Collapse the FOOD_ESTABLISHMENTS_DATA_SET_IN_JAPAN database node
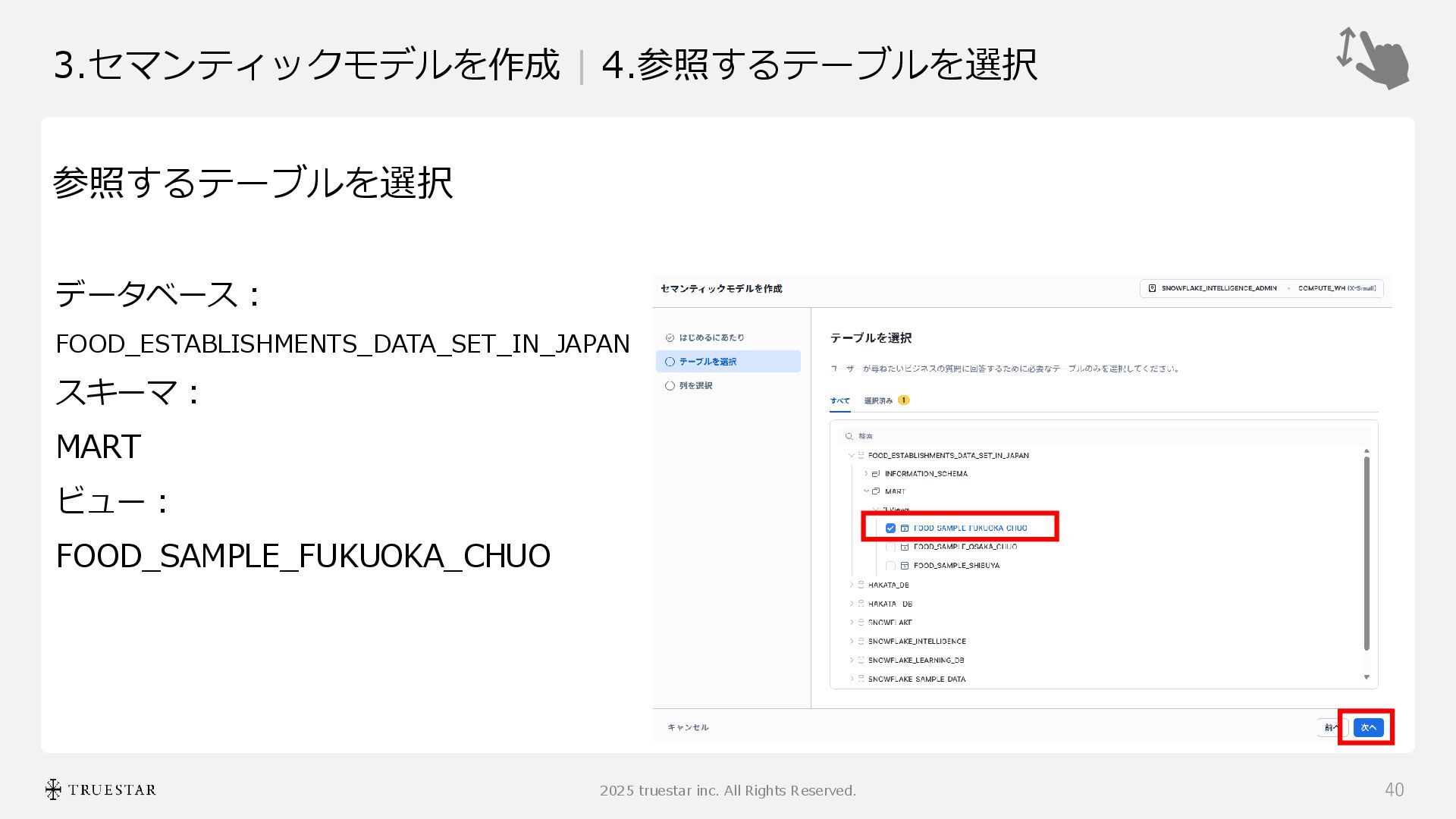 pos(852,456)
